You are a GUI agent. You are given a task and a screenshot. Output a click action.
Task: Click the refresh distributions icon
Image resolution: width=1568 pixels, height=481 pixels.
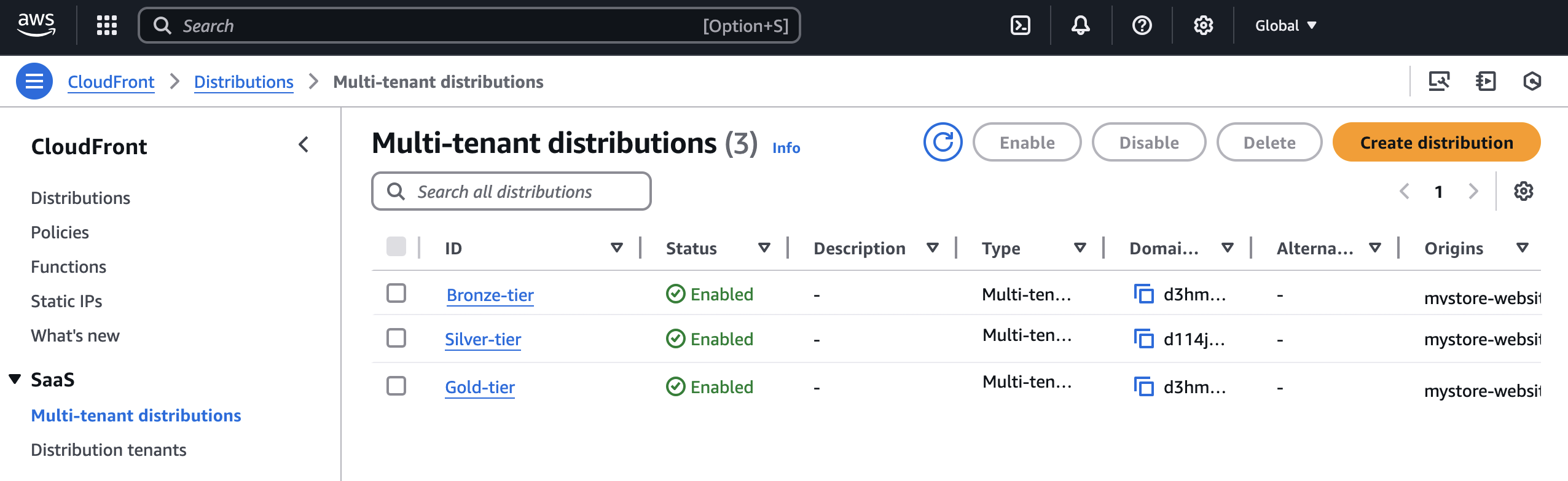[x=943, y=143]
